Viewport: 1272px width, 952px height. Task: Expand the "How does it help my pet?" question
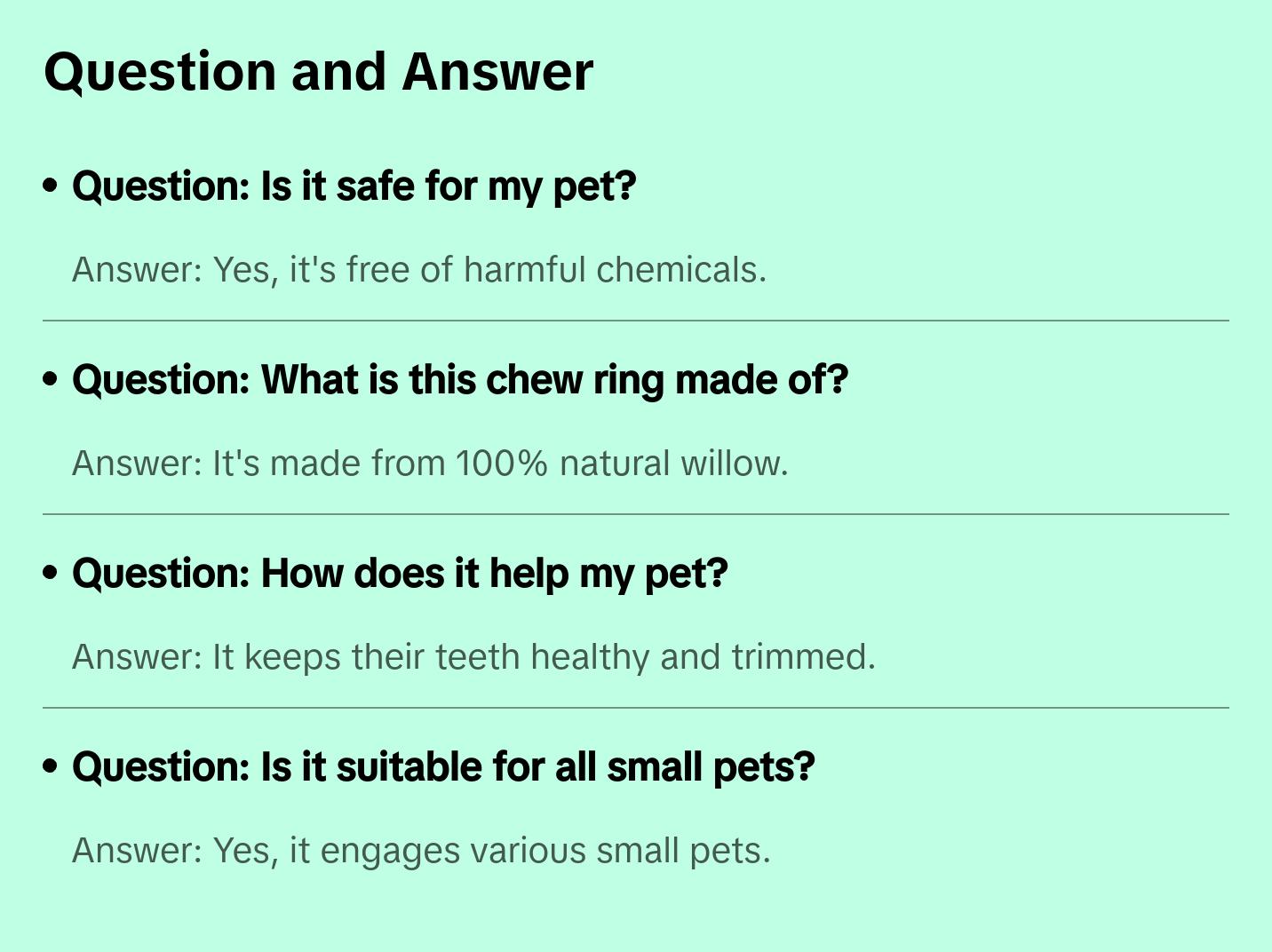tap(400, 574)
